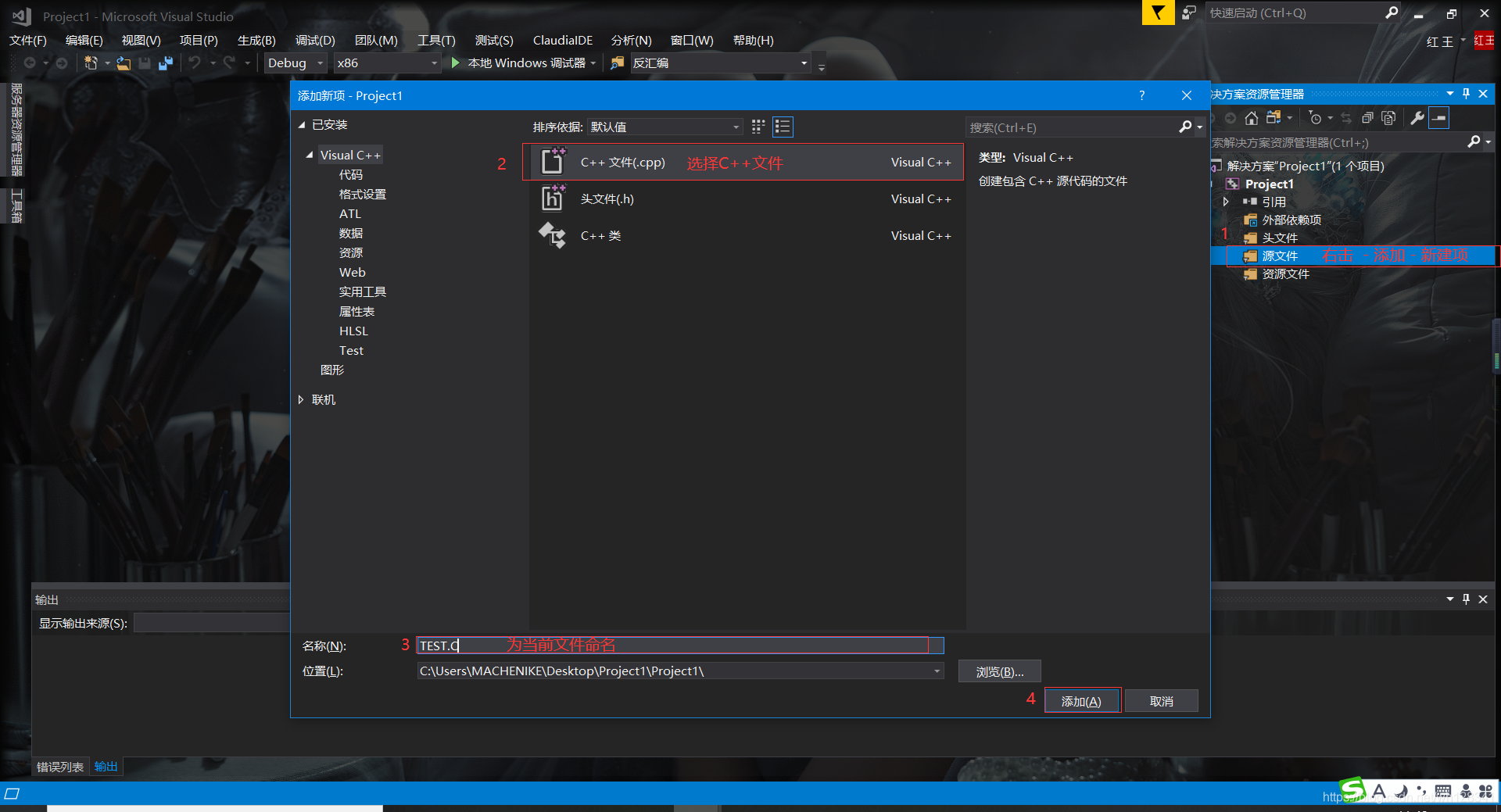Click the dialog 搜索(Ctrl+E) search box
This screenshot has height=812, width=1501.
[1073, 127]
